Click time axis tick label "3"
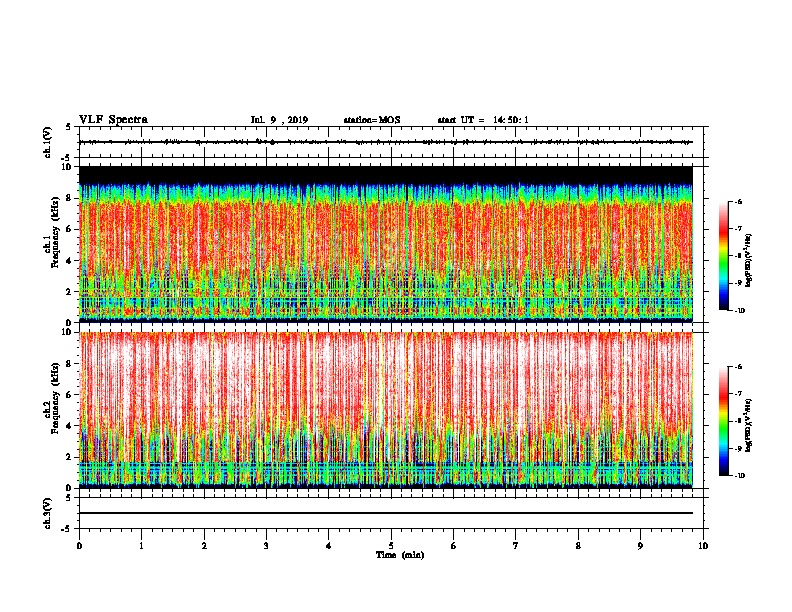This screenshot has height=612, width=792. pyautogui.click(x=266, y=546)
